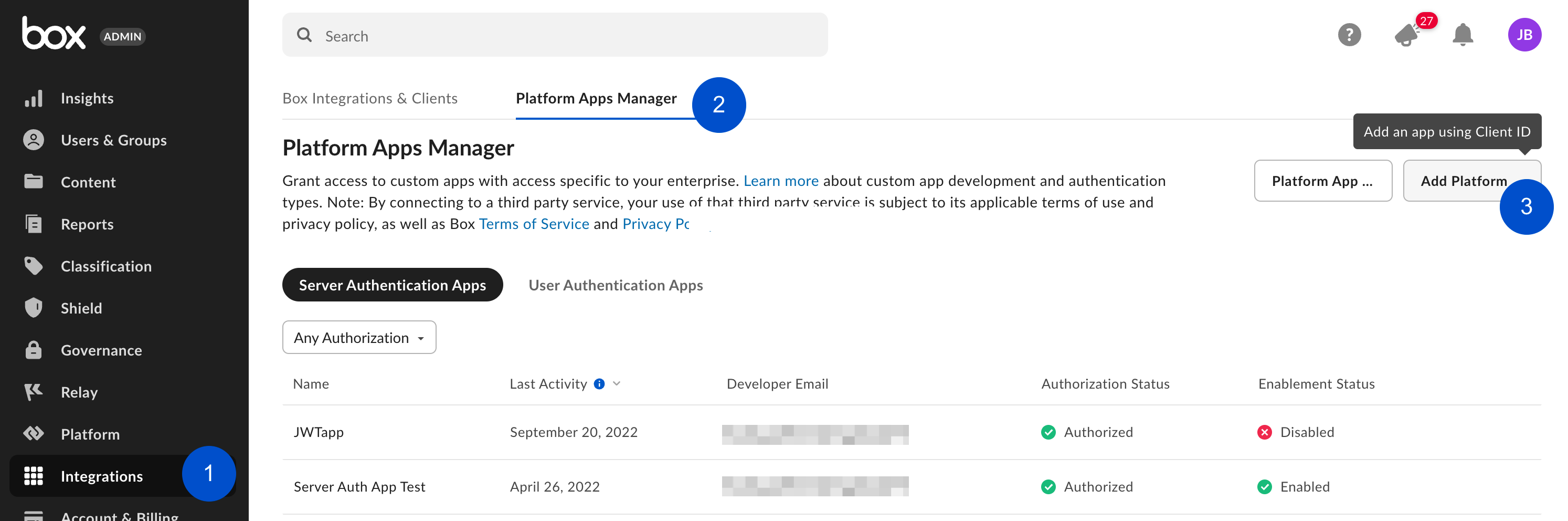Open the help question mark icon
Viewport: 1568px width, 521px height.
click(1350, 35)
